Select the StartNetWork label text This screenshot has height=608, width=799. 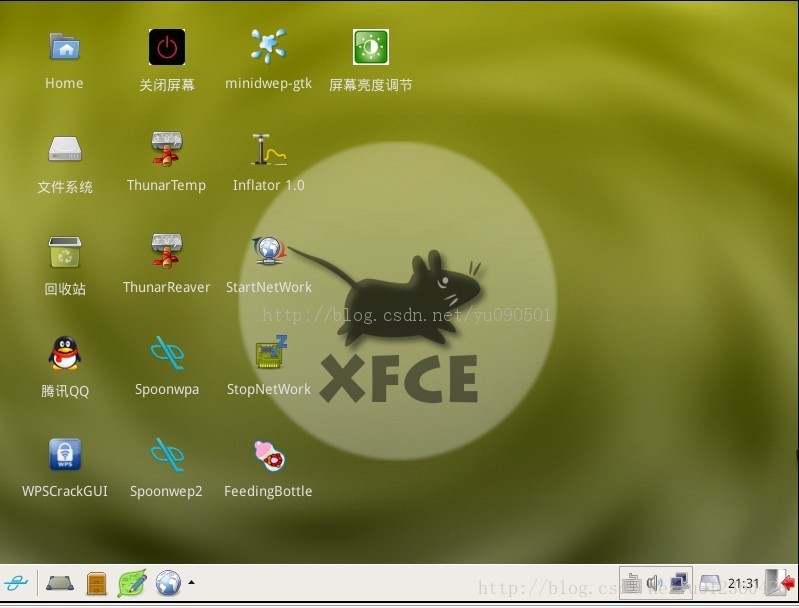pos(269,287)
